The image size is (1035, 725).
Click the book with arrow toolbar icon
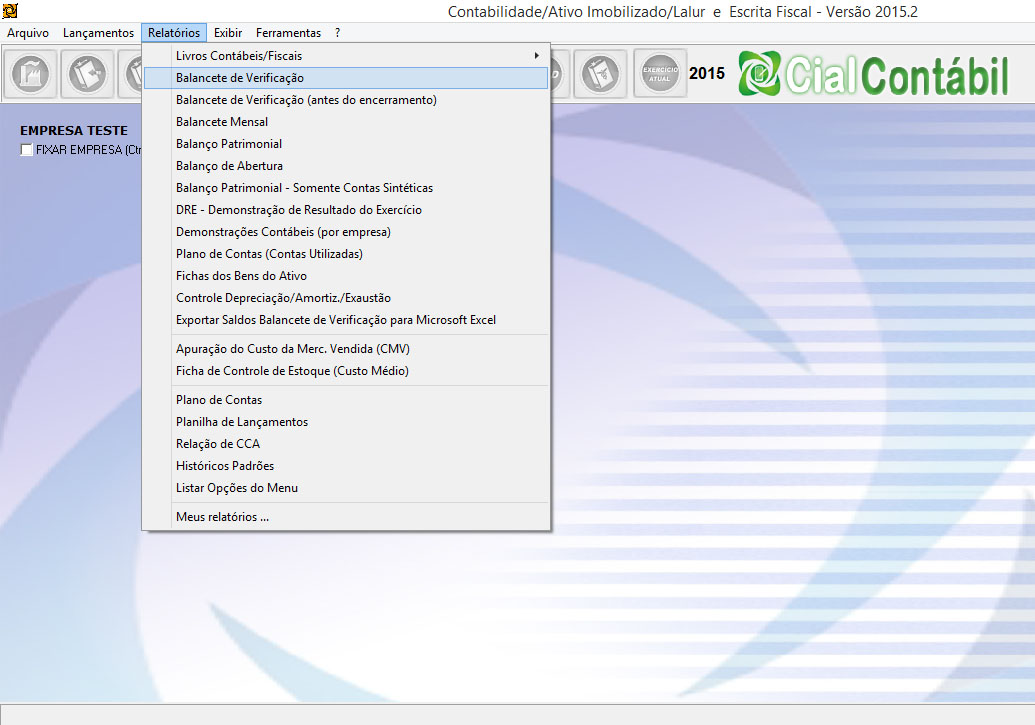tap(88, 74)
